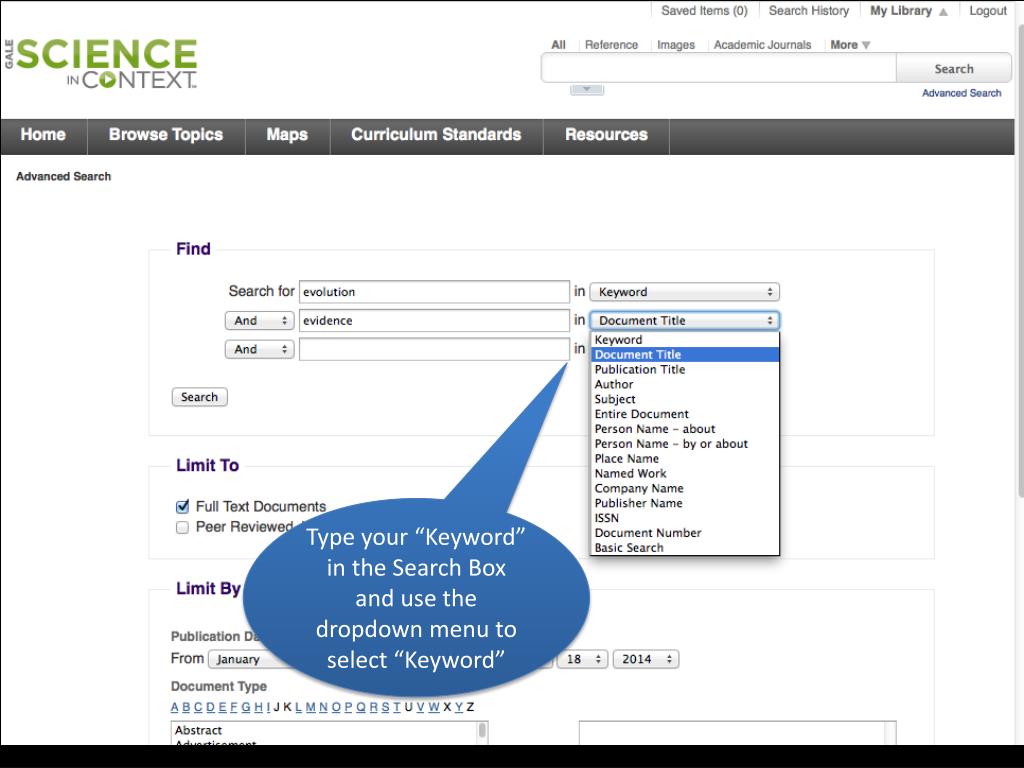
Task: Choose Basic Search in the dropdown list
Action: (684, 548)
